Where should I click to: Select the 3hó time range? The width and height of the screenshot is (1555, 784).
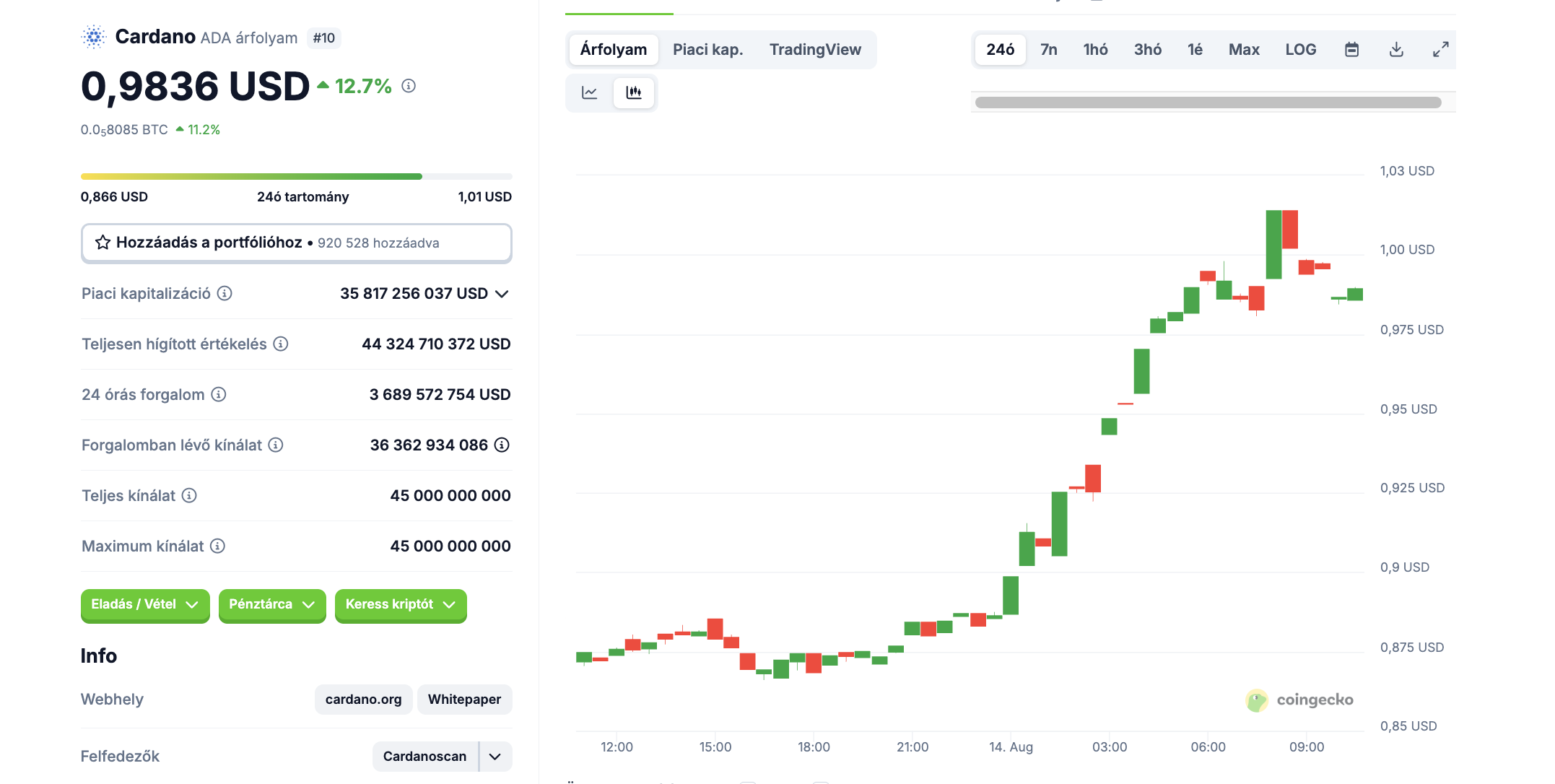[x=1148, y=50]
